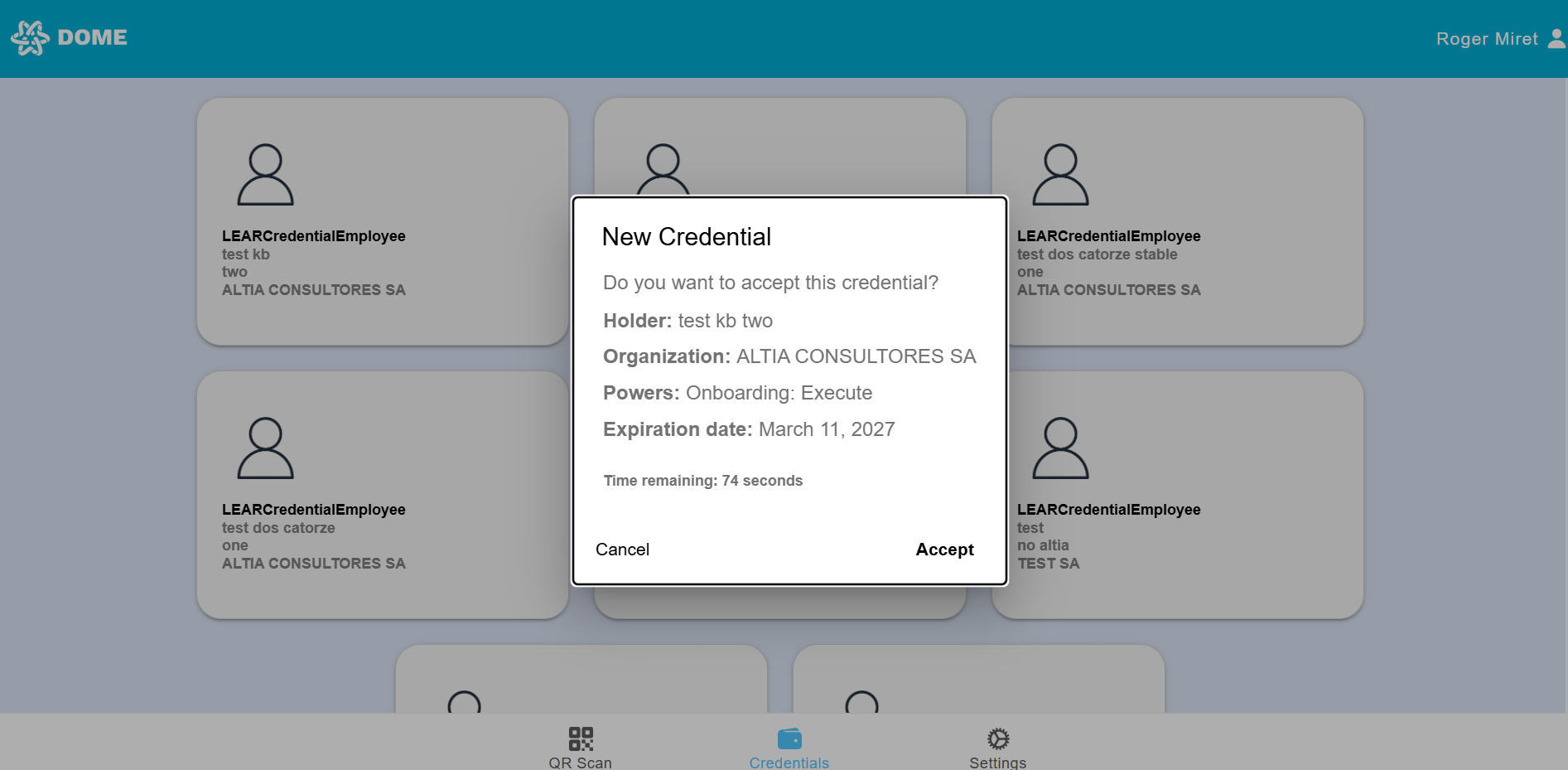Open the Settings gear icon
1568x770 pixels.
pos(998,739)
